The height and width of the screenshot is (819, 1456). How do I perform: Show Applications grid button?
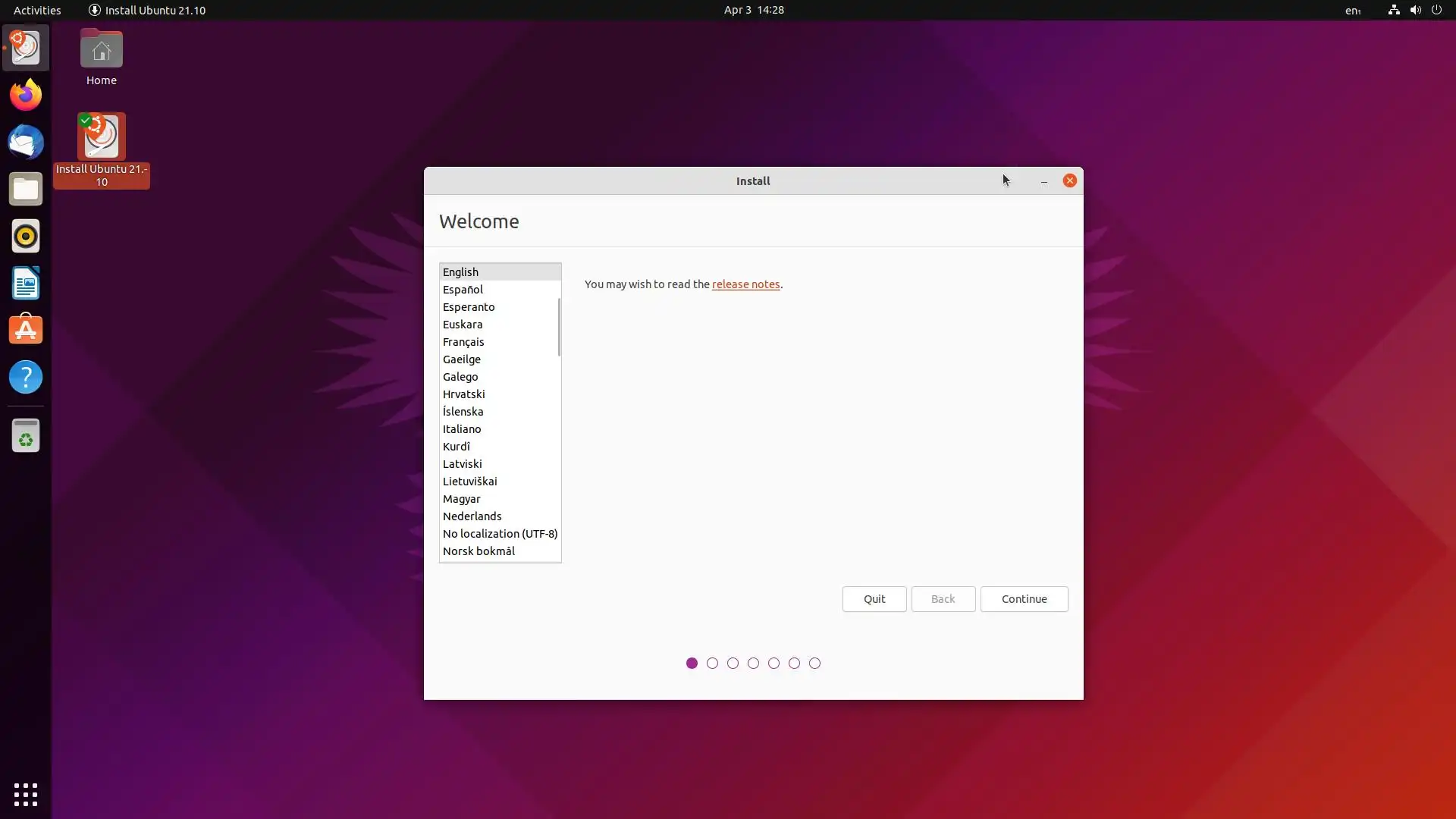point(26,794)
